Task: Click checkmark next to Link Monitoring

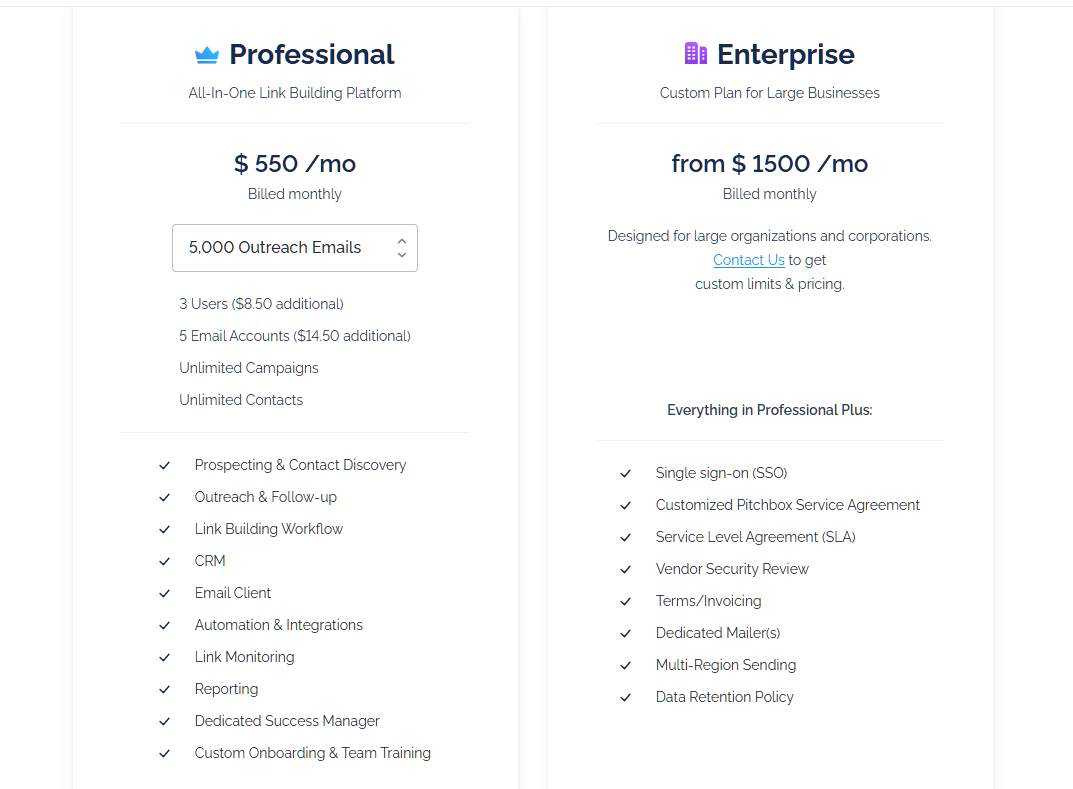Action: (164, 658)
